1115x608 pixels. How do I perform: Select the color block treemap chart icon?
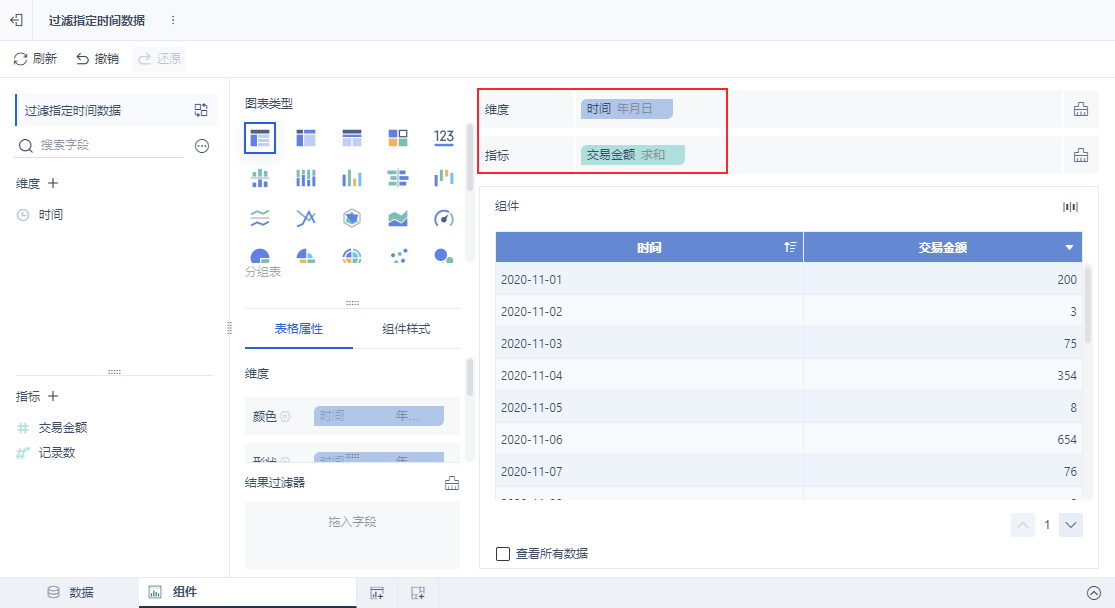[x=398, y=138]
